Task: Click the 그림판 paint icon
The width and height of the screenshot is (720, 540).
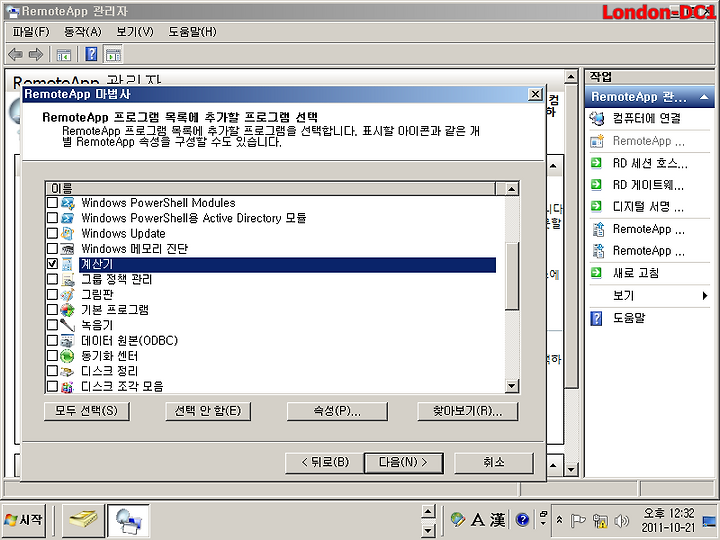Action: (x=68, y=294)
